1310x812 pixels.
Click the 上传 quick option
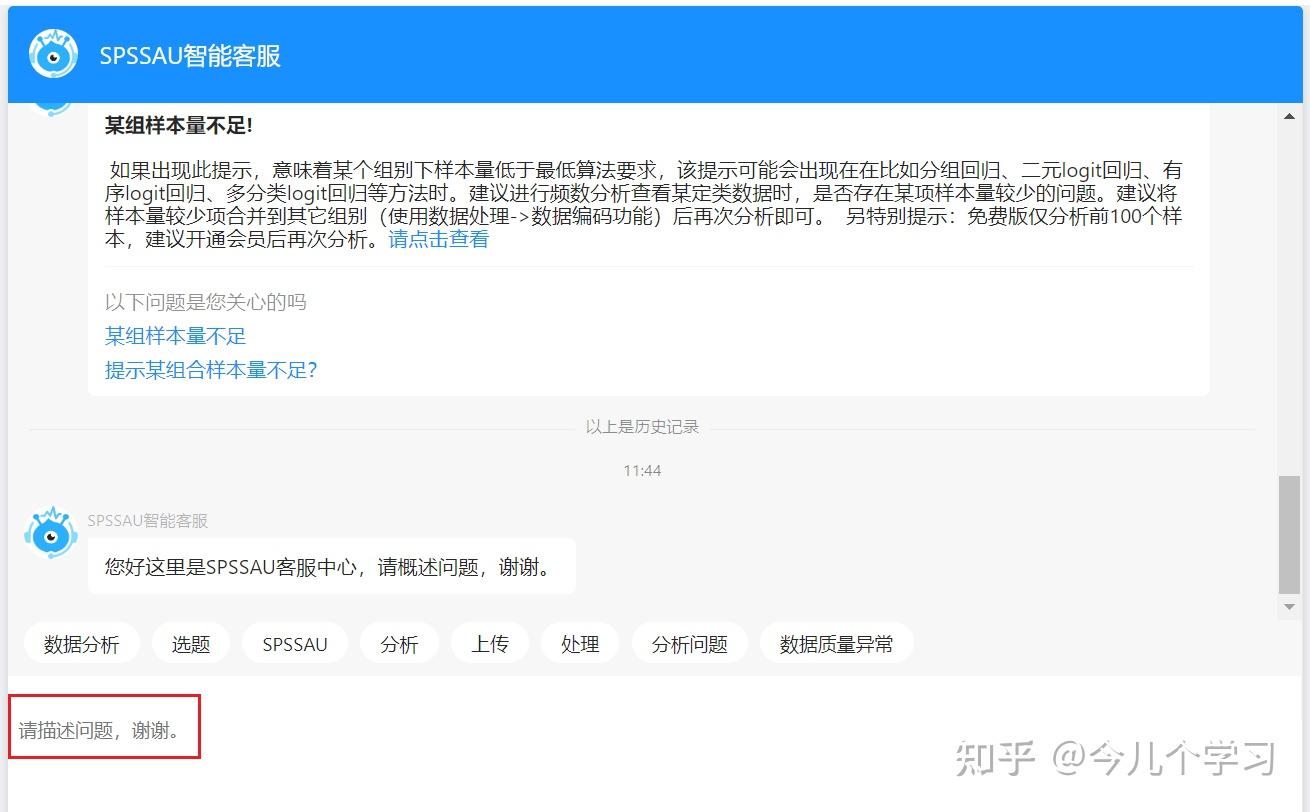pos(490,644)
